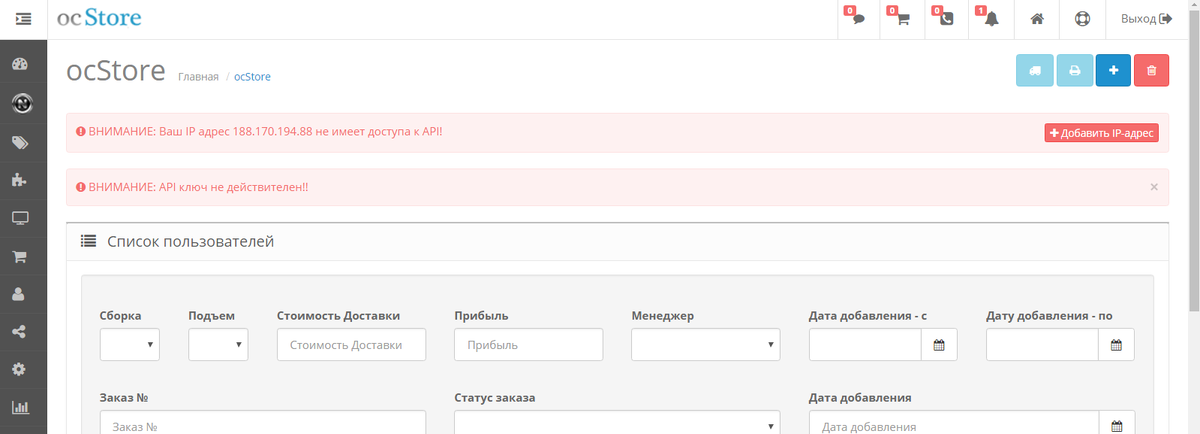This screenshot has height=434, width=1200.
Task: Click the print invoice toolbar button
Action: coord(1075,71)
